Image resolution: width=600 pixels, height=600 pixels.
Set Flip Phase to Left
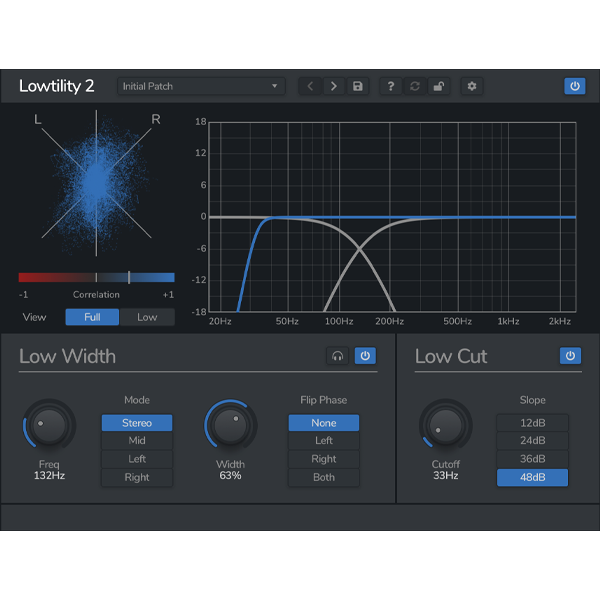pos(324,440)
